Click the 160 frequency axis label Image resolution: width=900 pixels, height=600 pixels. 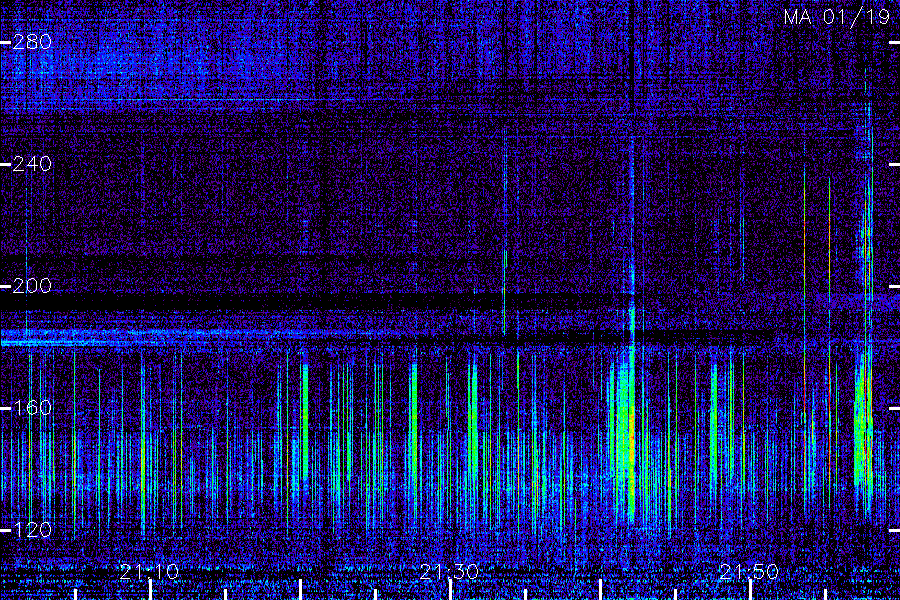click(x=32, y=408)
